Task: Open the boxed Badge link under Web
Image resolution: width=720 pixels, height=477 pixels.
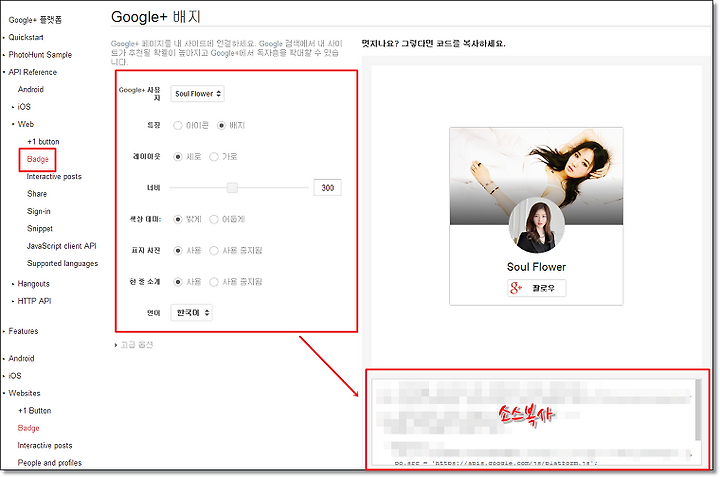Action: tap(38, 159)
